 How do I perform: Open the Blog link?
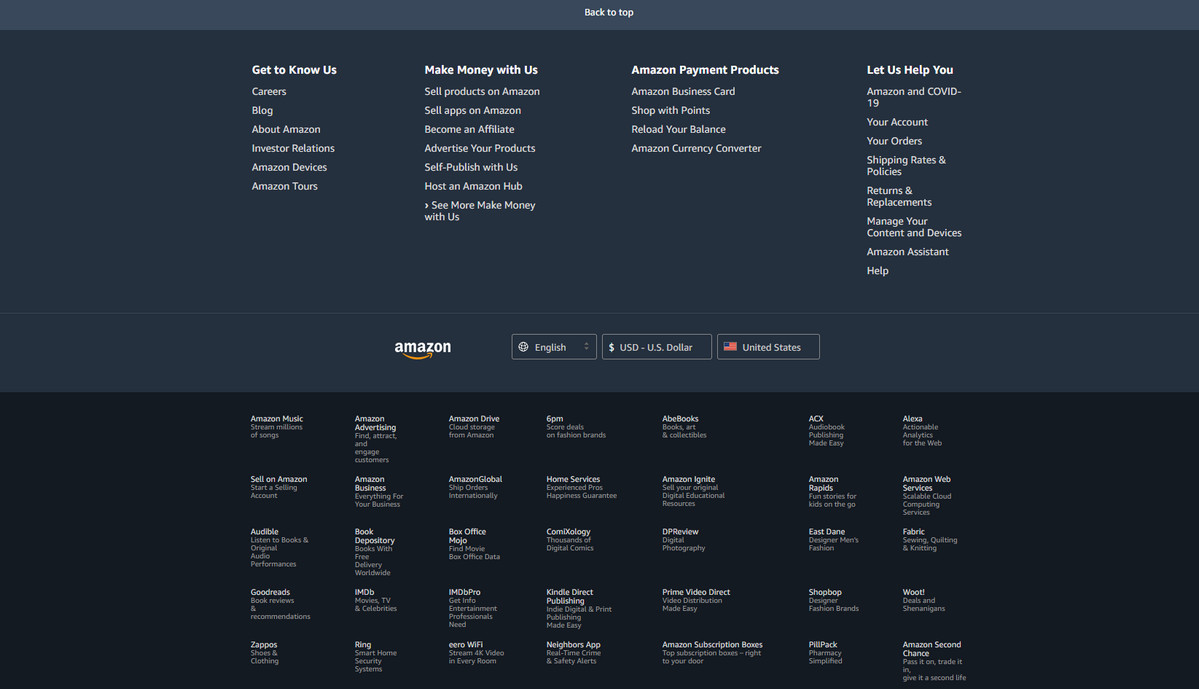[x=262, y=110]
